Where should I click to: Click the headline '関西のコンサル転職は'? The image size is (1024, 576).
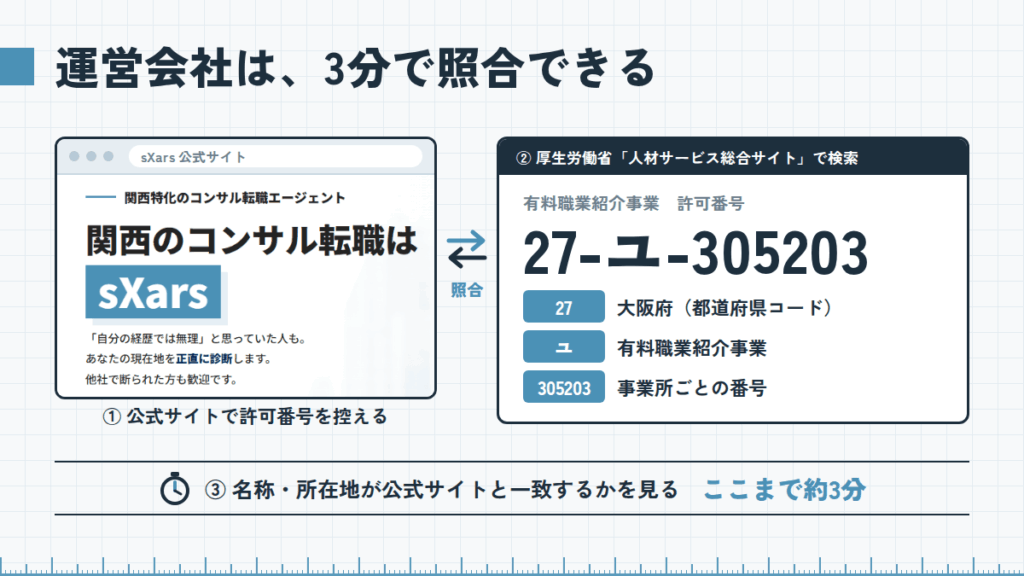point(251,240)
